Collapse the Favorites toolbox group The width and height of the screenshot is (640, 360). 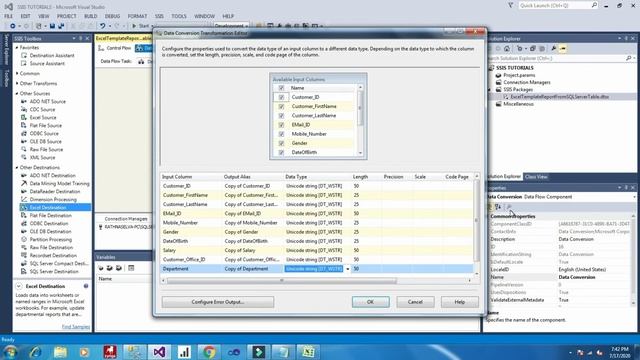coord(17,48)
